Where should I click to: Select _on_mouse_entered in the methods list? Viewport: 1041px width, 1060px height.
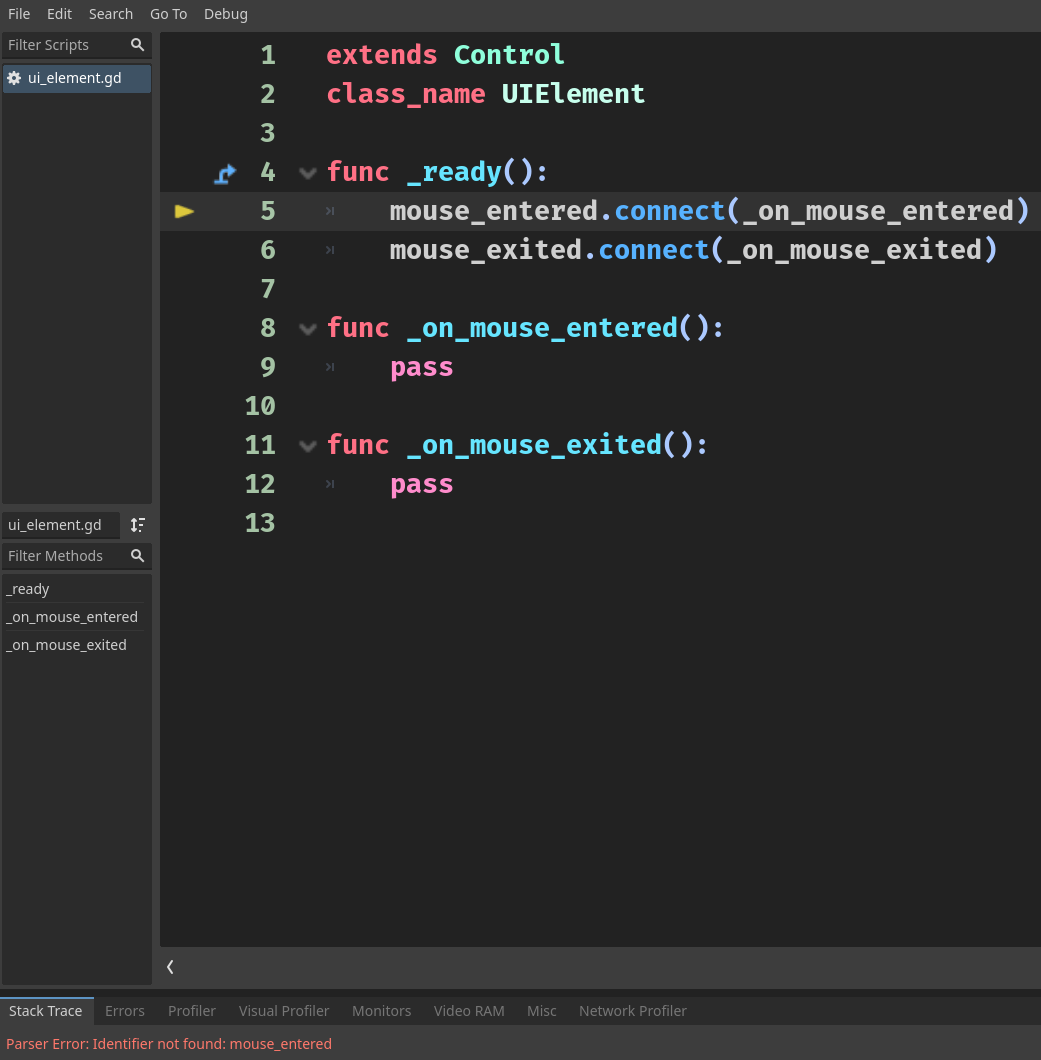(71, 617)
